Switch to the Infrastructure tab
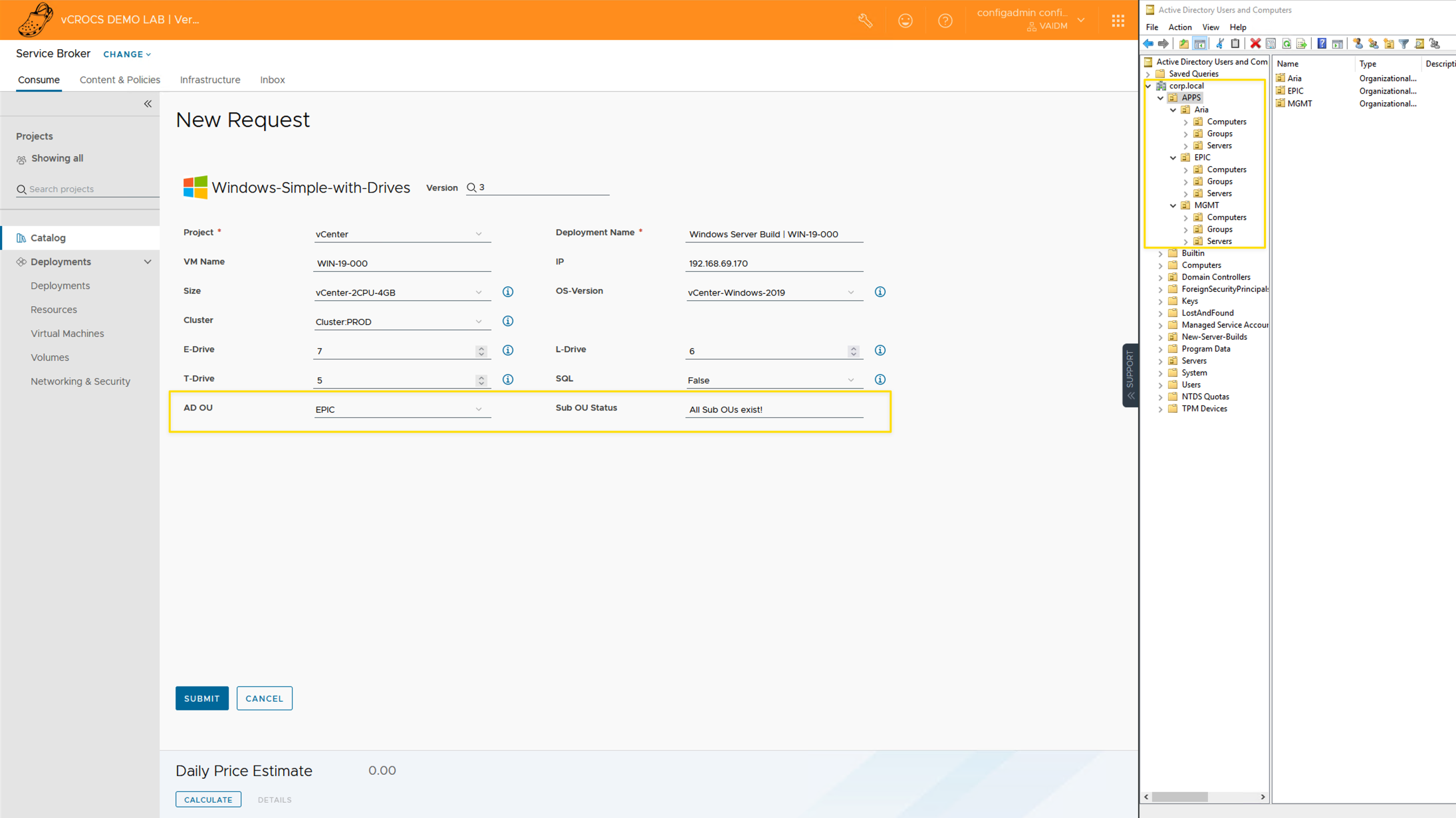This screenshot has width=1456, height=818. (210, 80)
